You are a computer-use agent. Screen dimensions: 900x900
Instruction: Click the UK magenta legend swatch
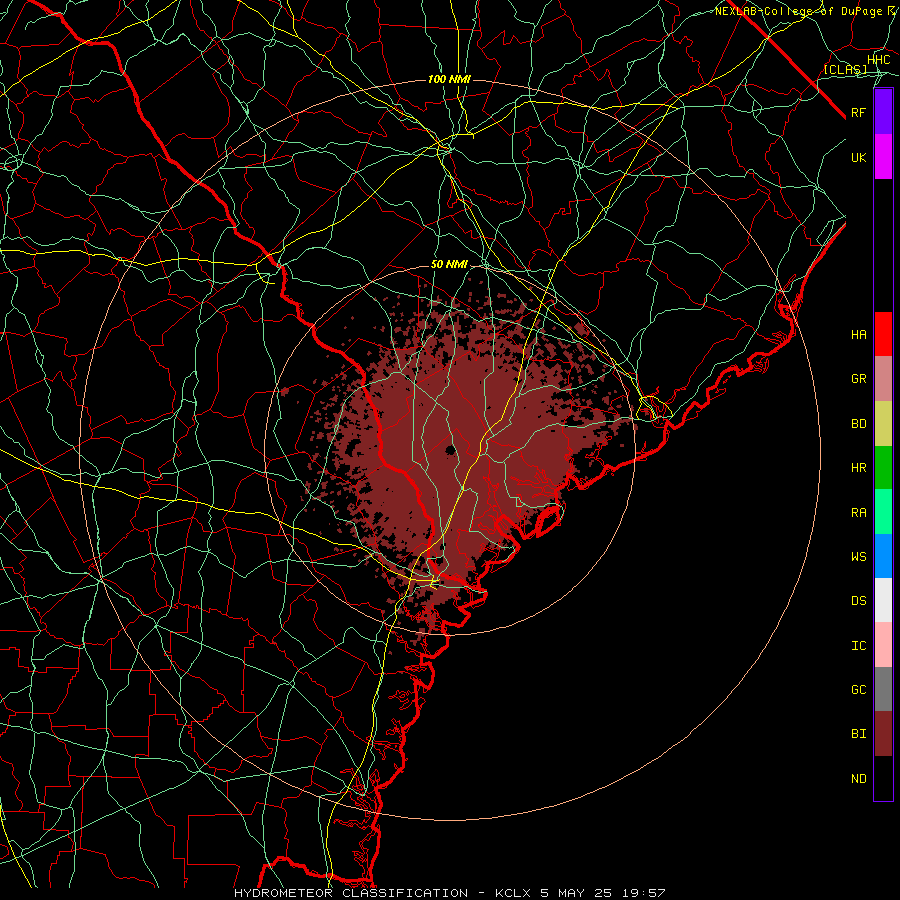883,157
